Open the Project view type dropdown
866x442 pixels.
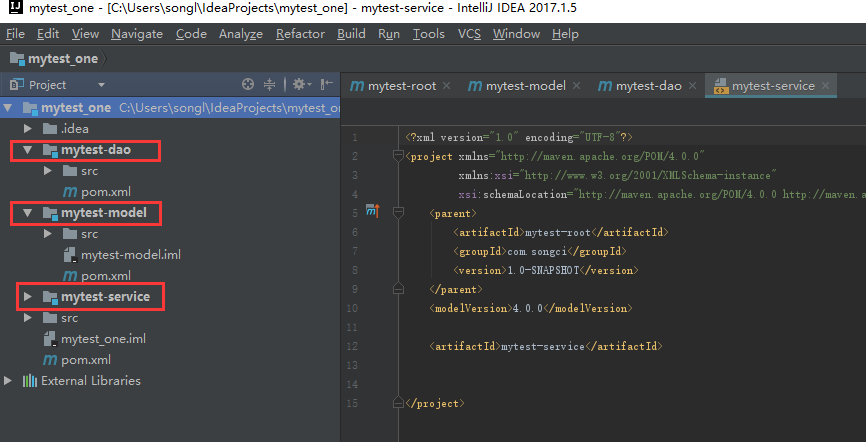[x=101, y=85]
